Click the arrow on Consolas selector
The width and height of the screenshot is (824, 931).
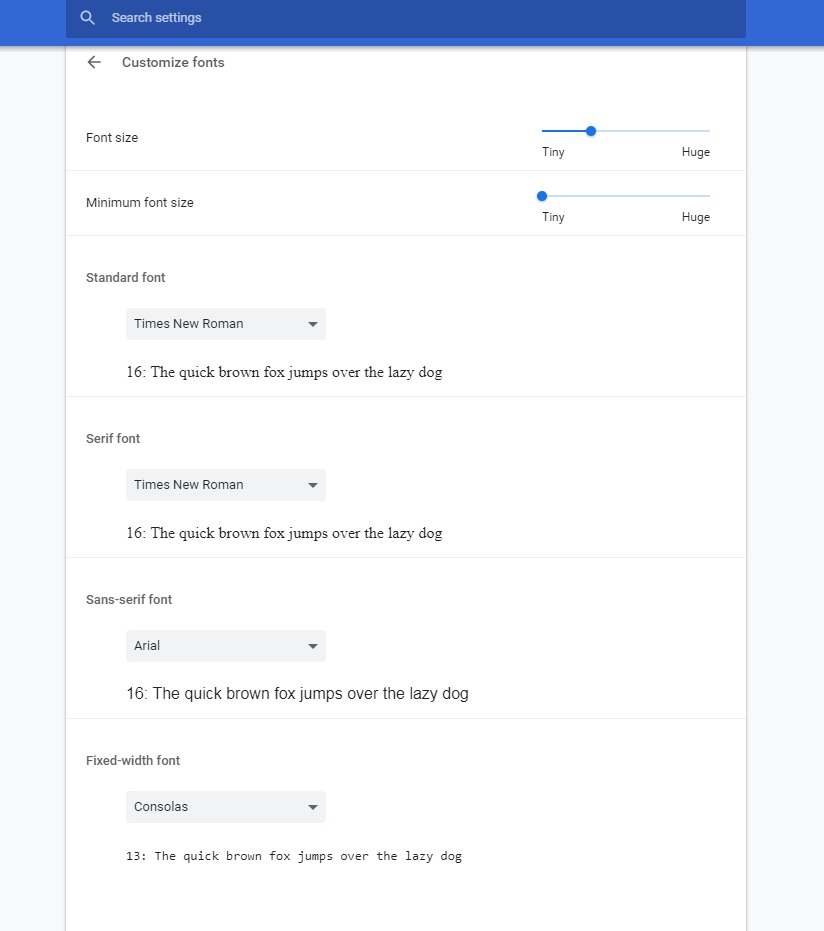click(x=313, y=807)
